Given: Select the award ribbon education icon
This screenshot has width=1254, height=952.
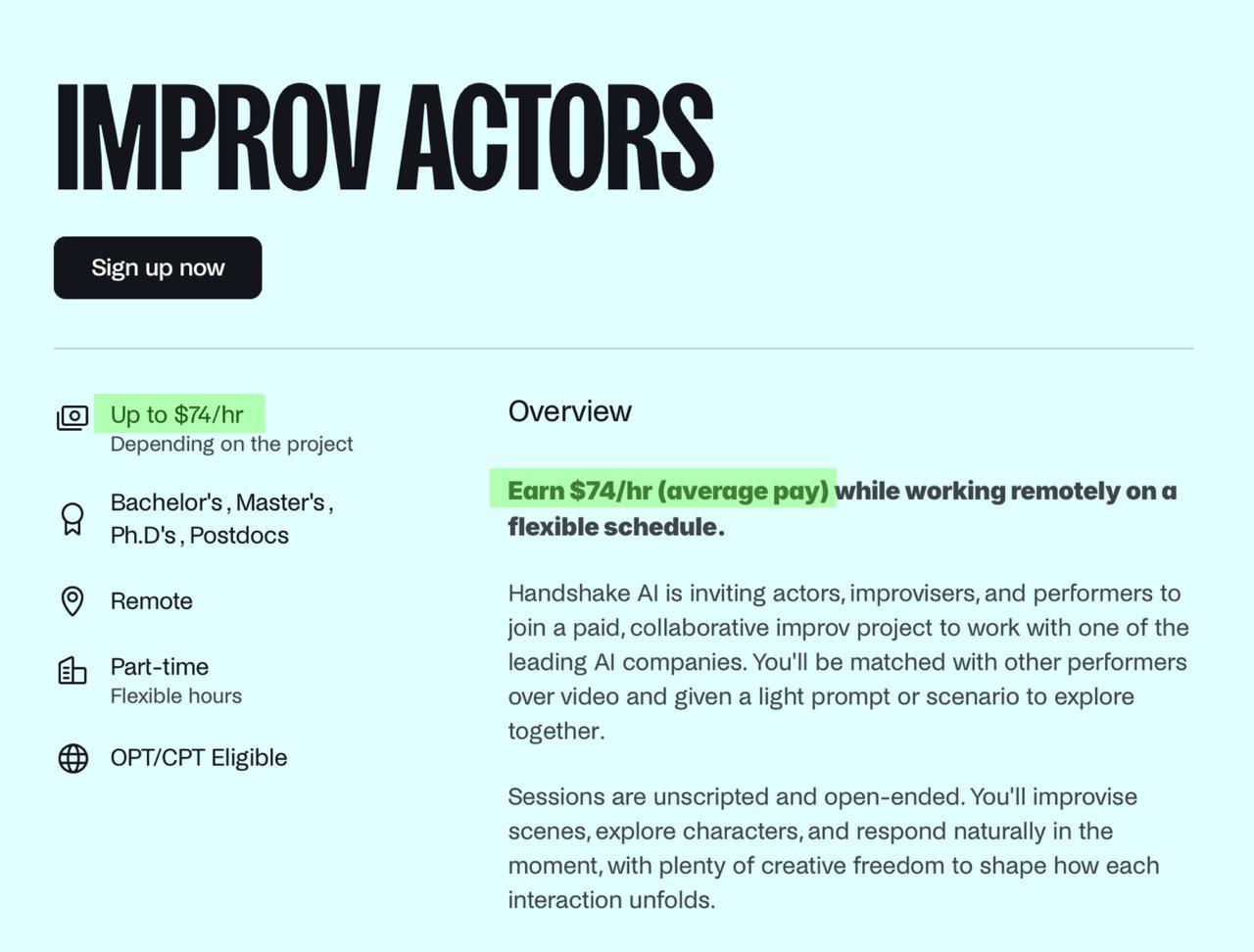Looking at the screenshot, I should point(72,518).
